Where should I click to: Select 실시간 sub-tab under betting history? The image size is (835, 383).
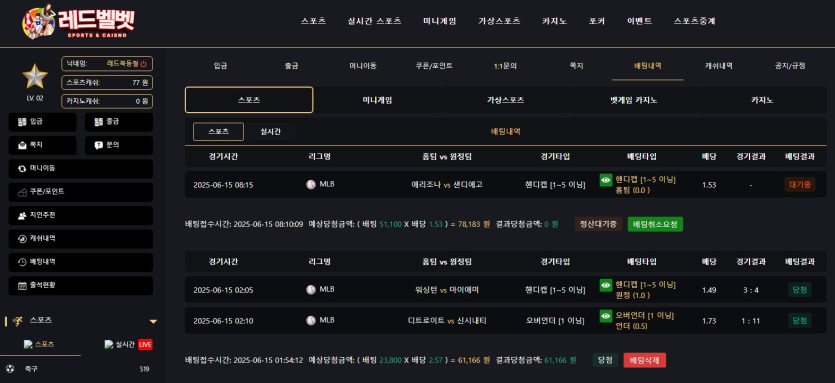271,132
